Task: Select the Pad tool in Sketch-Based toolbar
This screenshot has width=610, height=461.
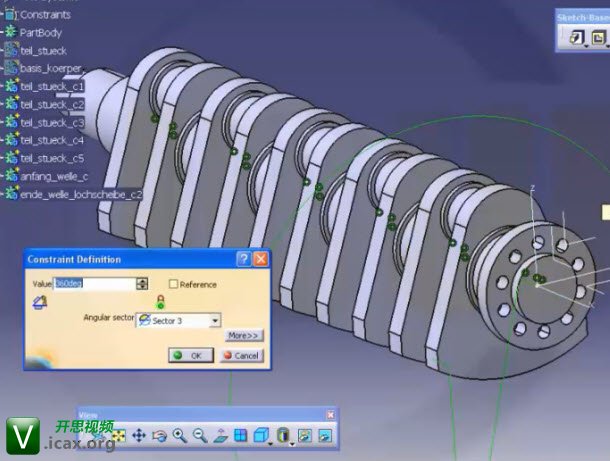Action: [x=577, y=37]
